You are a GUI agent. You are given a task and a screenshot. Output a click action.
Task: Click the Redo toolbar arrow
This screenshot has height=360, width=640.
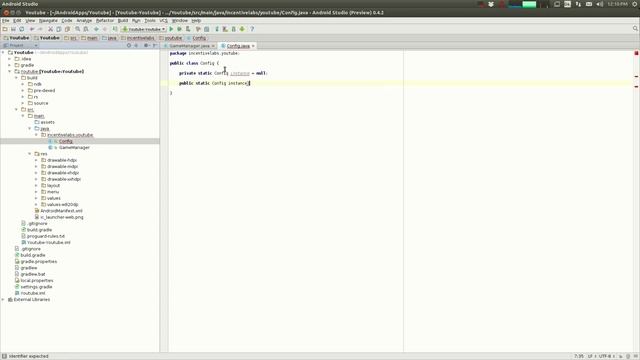point(40,29)
